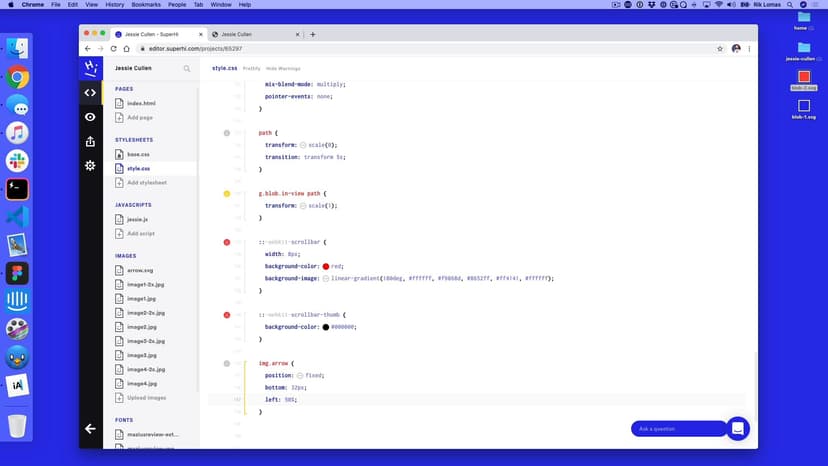Click the SuperHi logo icon

[90, 68]
